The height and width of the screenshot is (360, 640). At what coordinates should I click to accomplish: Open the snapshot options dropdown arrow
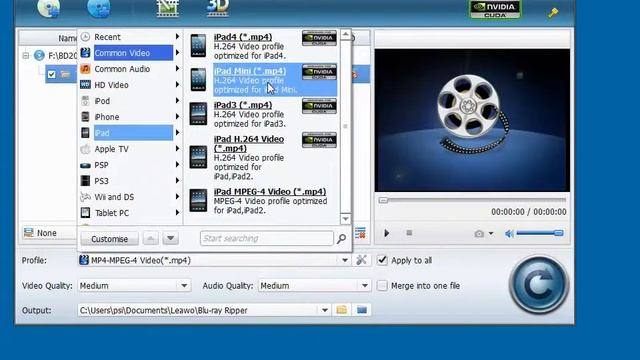coord(491,233)
